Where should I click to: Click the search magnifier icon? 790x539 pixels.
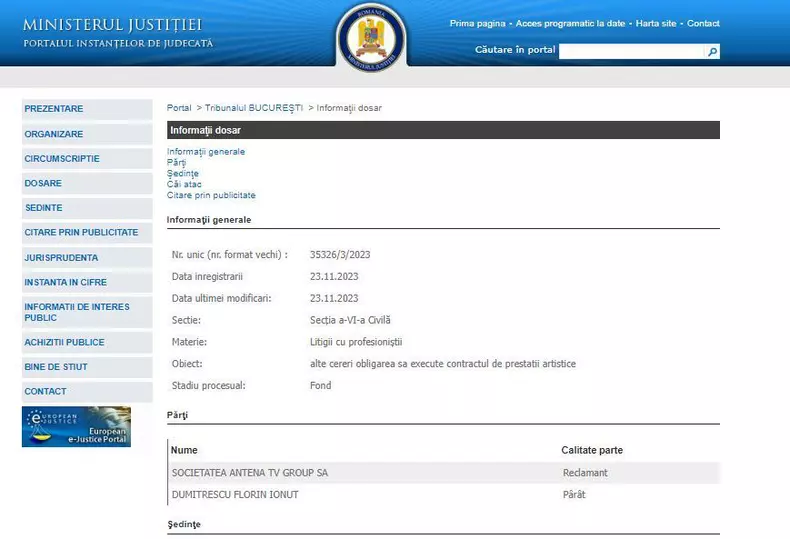pyautogui.click(x=712, y=51)
